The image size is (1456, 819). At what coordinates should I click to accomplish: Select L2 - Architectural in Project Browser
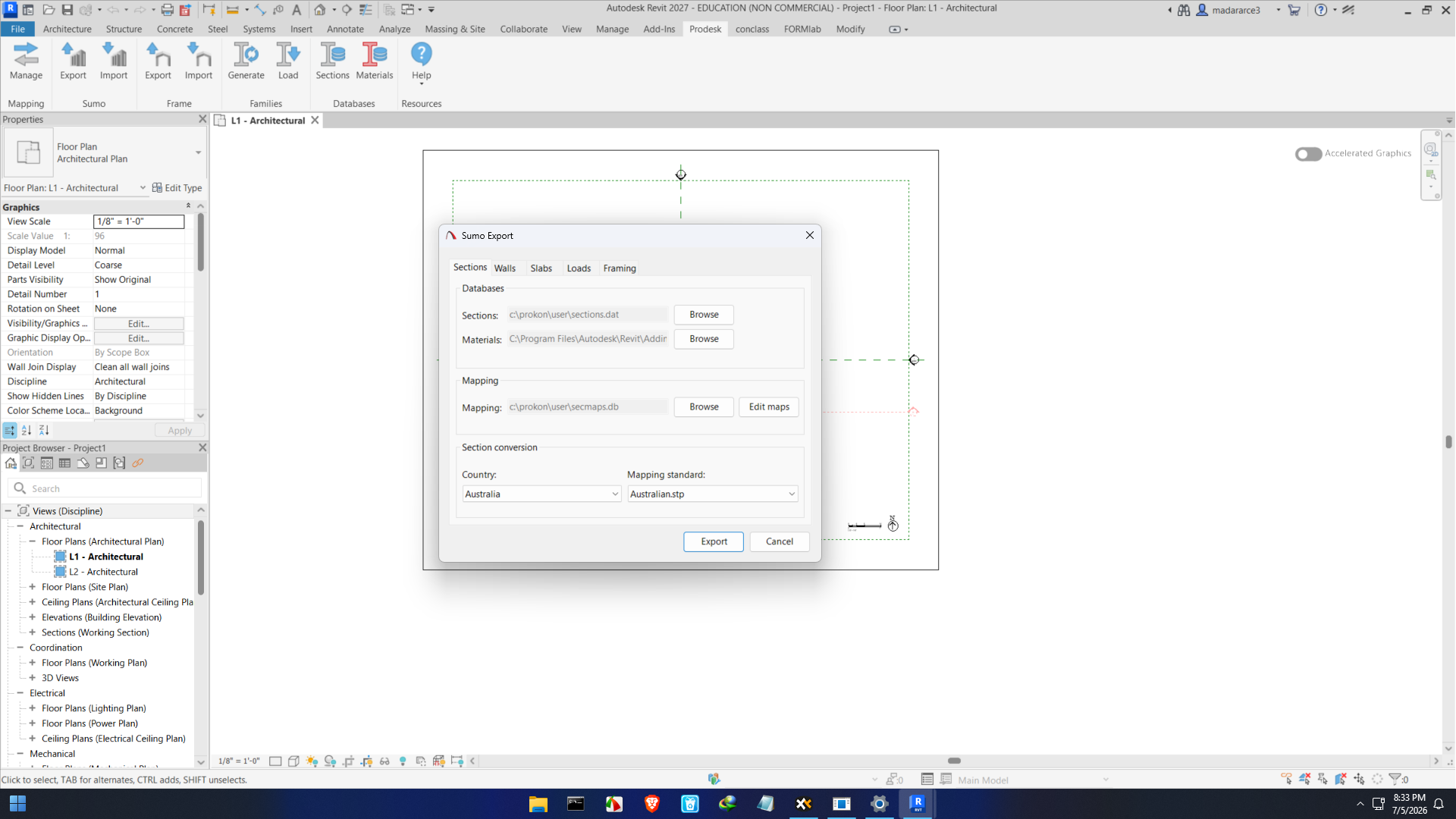coord(103,572)
